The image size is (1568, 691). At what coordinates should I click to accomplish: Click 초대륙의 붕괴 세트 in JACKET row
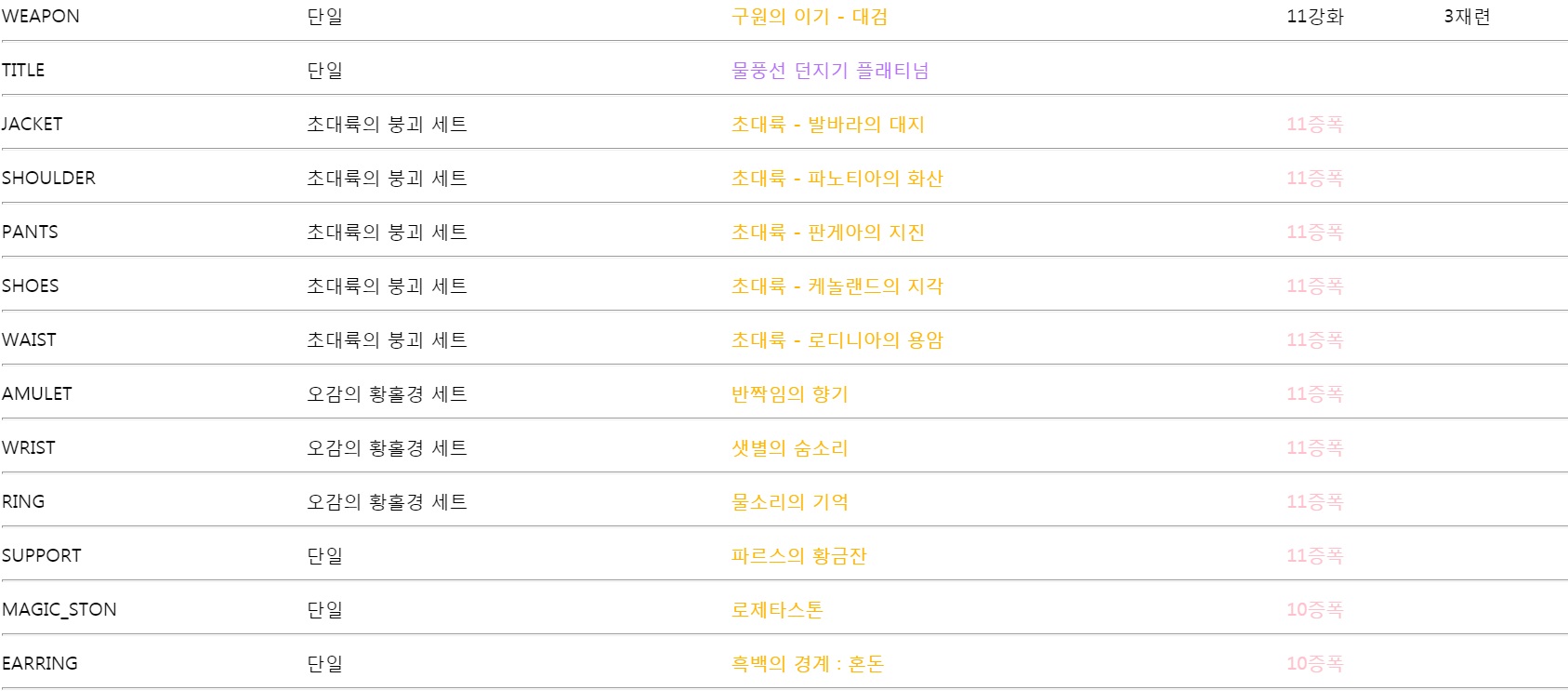[x=388, y=125]
